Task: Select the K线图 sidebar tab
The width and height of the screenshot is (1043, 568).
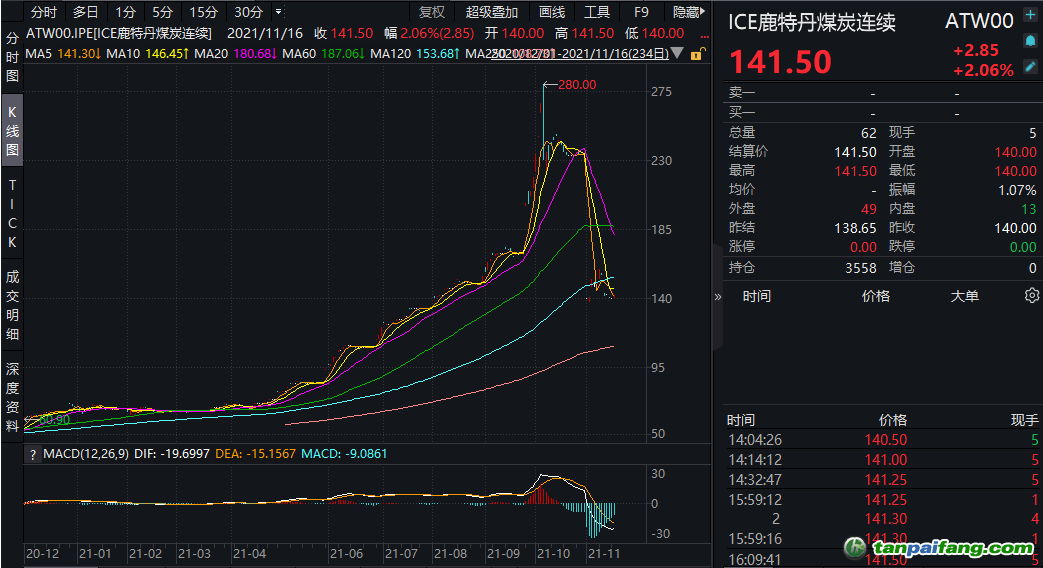Action: (12, 130)
